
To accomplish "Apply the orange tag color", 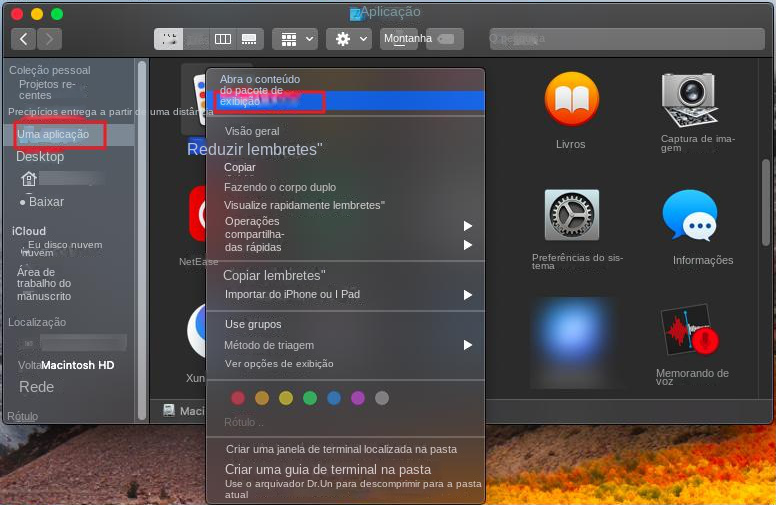I will (x=262, y=398).
